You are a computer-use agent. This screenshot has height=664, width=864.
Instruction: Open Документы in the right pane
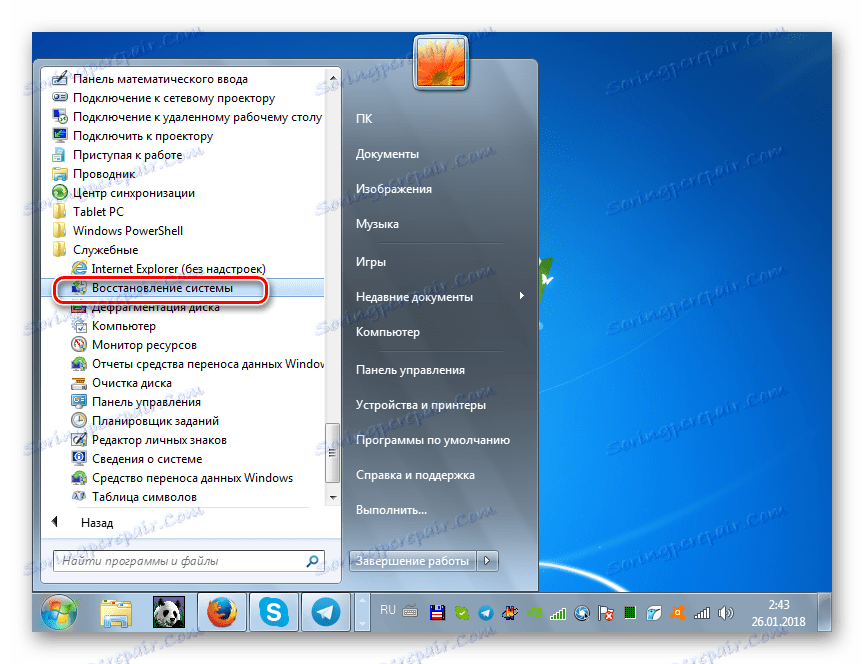[387, 154]
